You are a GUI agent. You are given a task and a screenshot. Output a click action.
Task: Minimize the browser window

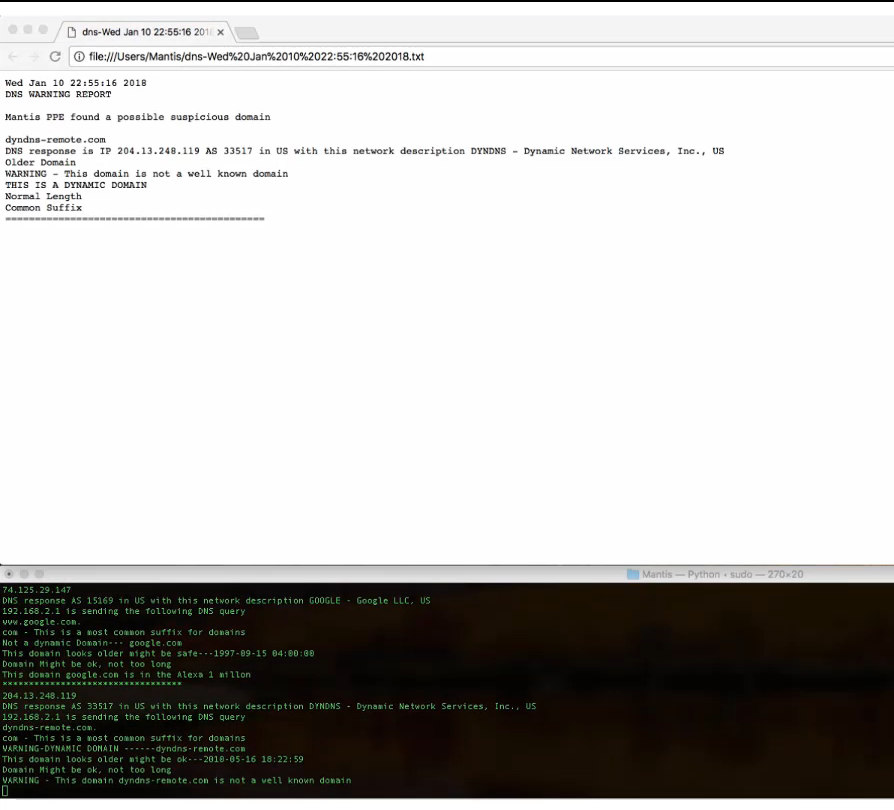pyautogui.click(x=28, y=30)
